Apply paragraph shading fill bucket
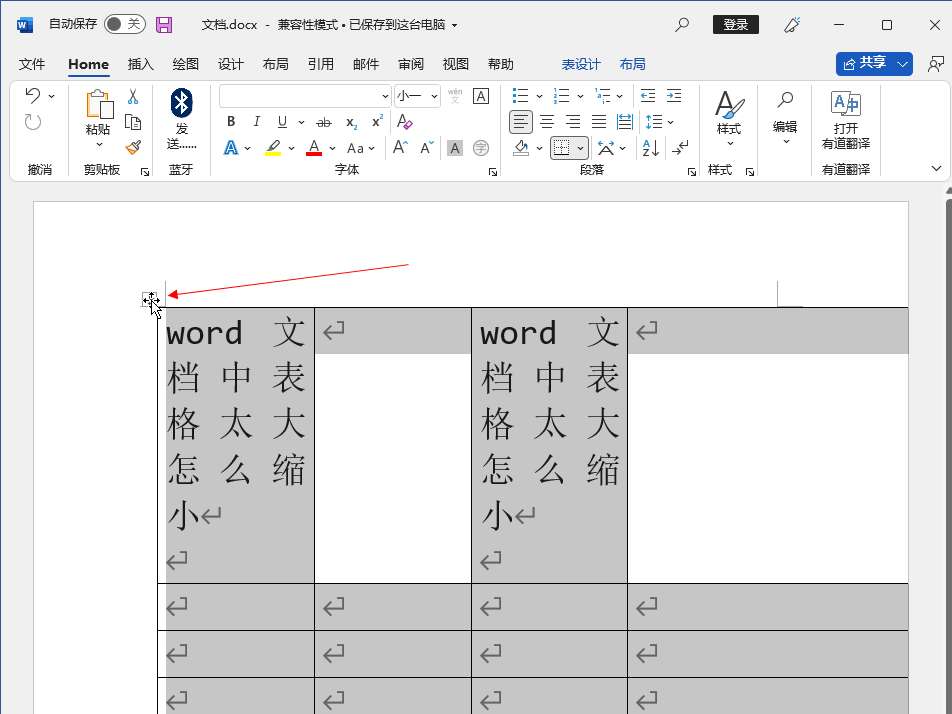Screen dimensions: 952x714 pos(521,148)
